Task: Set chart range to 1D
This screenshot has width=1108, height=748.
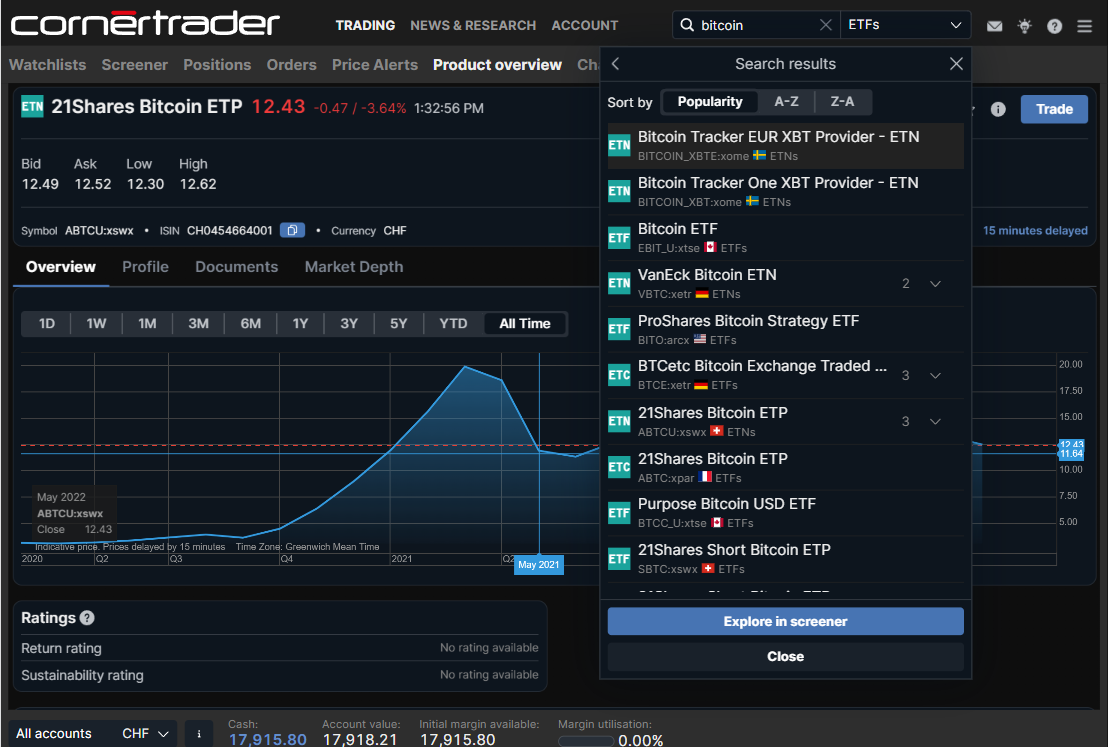Action: pyautogui.click(x=47, y=323)
